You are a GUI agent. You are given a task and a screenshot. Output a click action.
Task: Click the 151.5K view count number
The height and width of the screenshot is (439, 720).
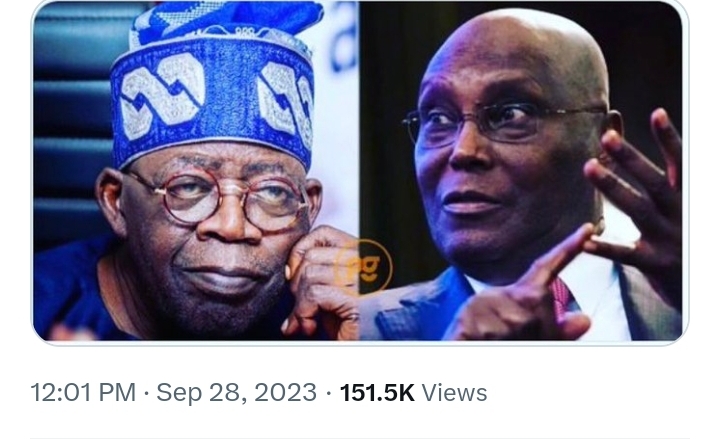click(x=377, y=393)
